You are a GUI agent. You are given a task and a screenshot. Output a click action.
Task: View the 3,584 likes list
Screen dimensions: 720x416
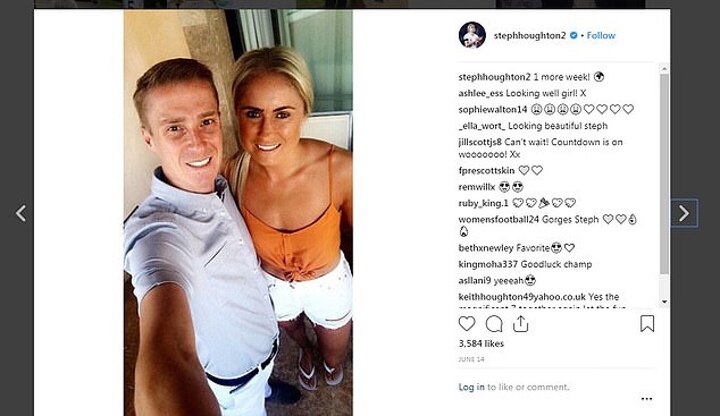481,343
